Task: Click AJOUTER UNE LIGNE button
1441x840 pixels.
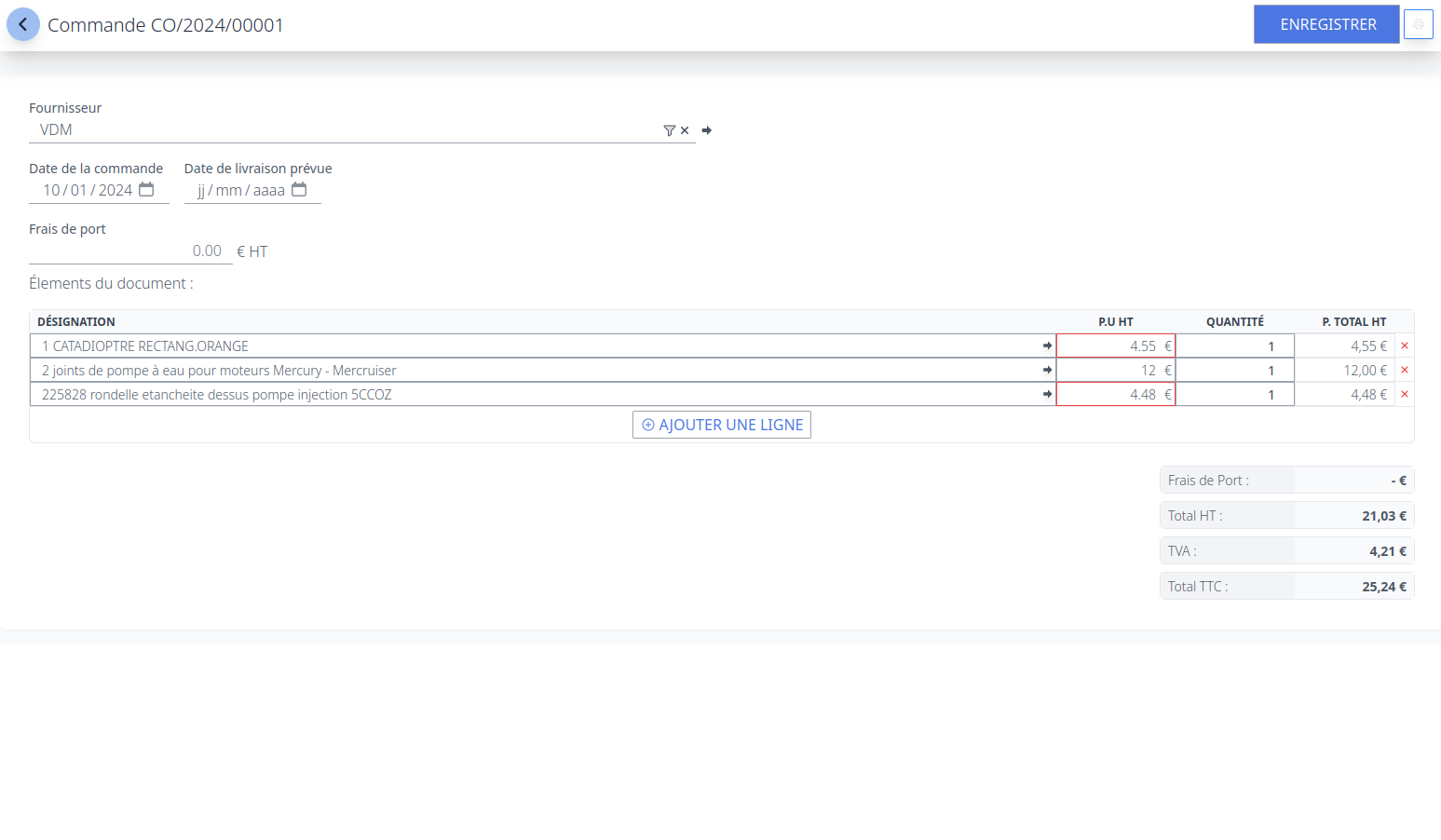Action: pos(722,425)
